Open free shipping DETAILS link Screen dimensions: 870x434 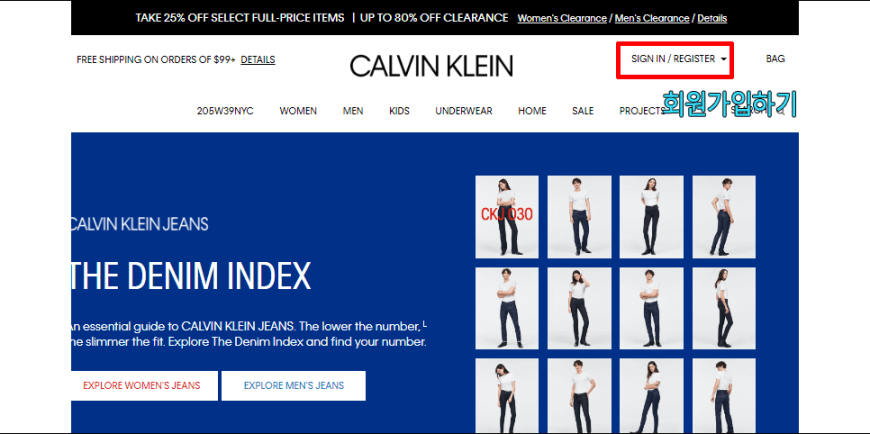click(x=258, y=59)
